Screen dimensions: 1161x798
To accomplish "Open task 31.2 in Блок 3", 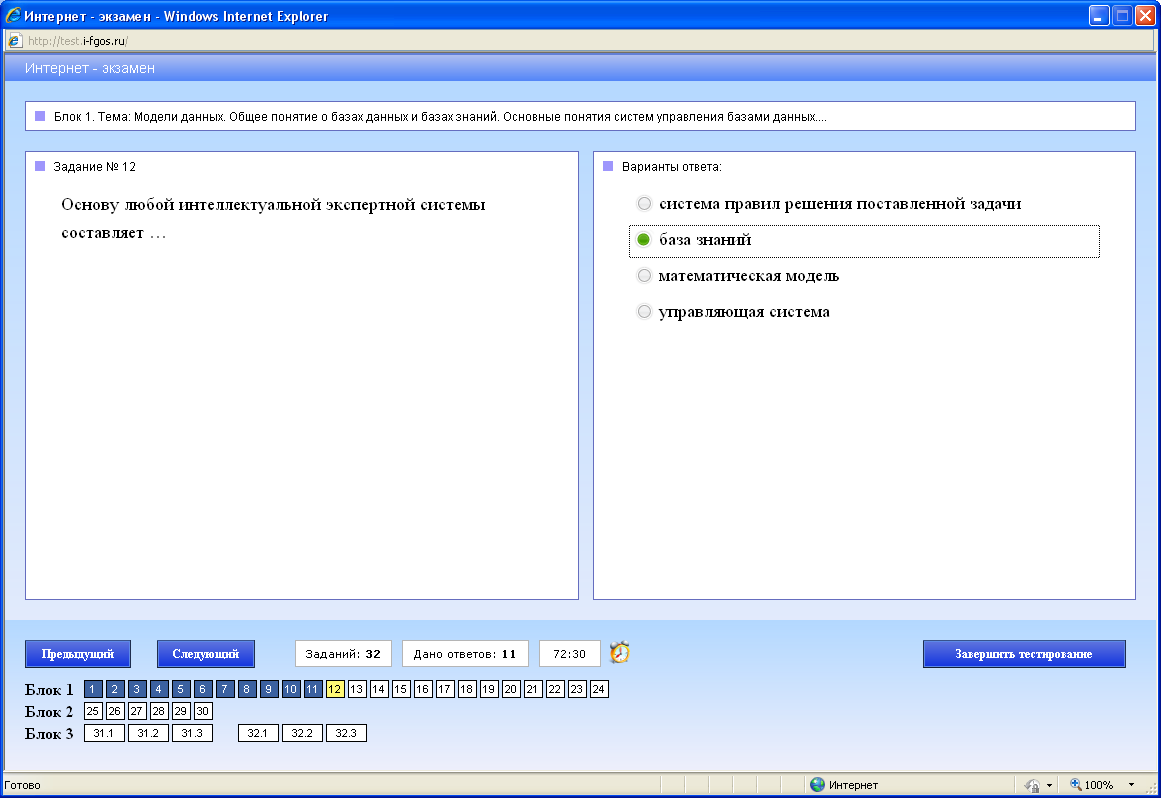I will (x=148, y=733).
